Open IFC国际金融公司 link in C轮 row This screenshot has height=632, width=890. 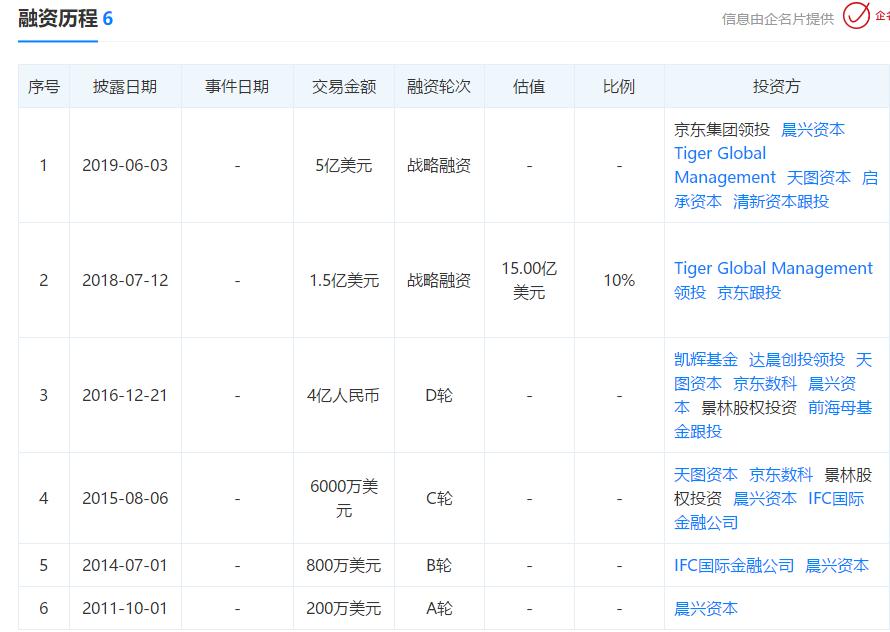coord(836,497)
